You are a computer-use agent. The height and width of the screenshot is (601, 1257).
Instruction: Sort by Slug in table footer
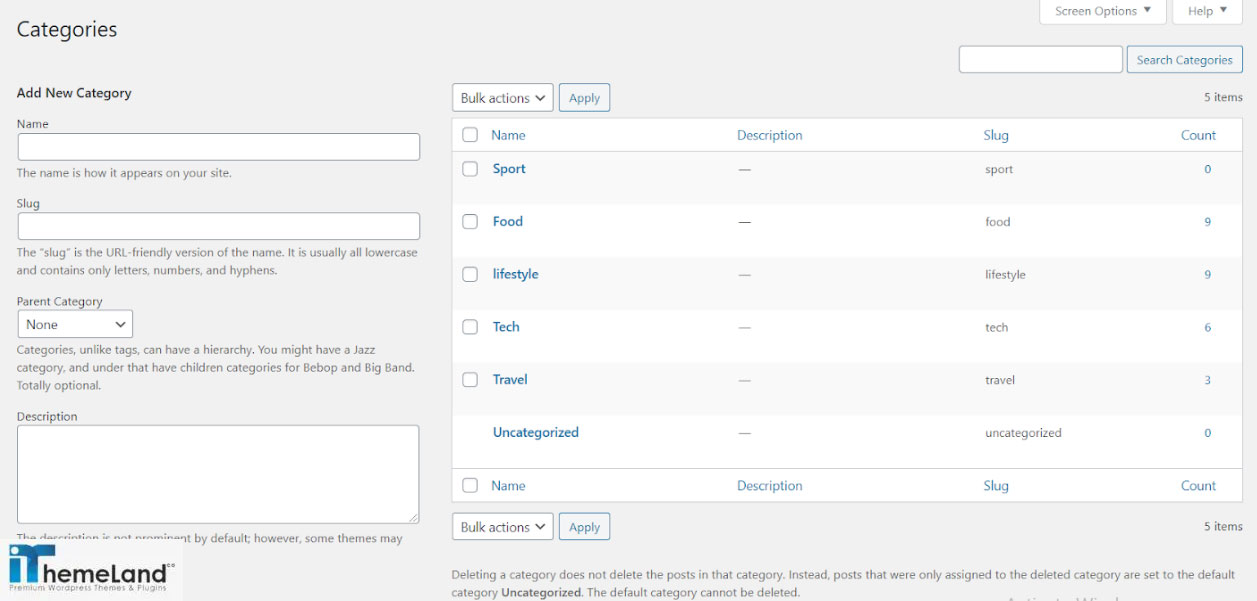click(x=996, y=485)
